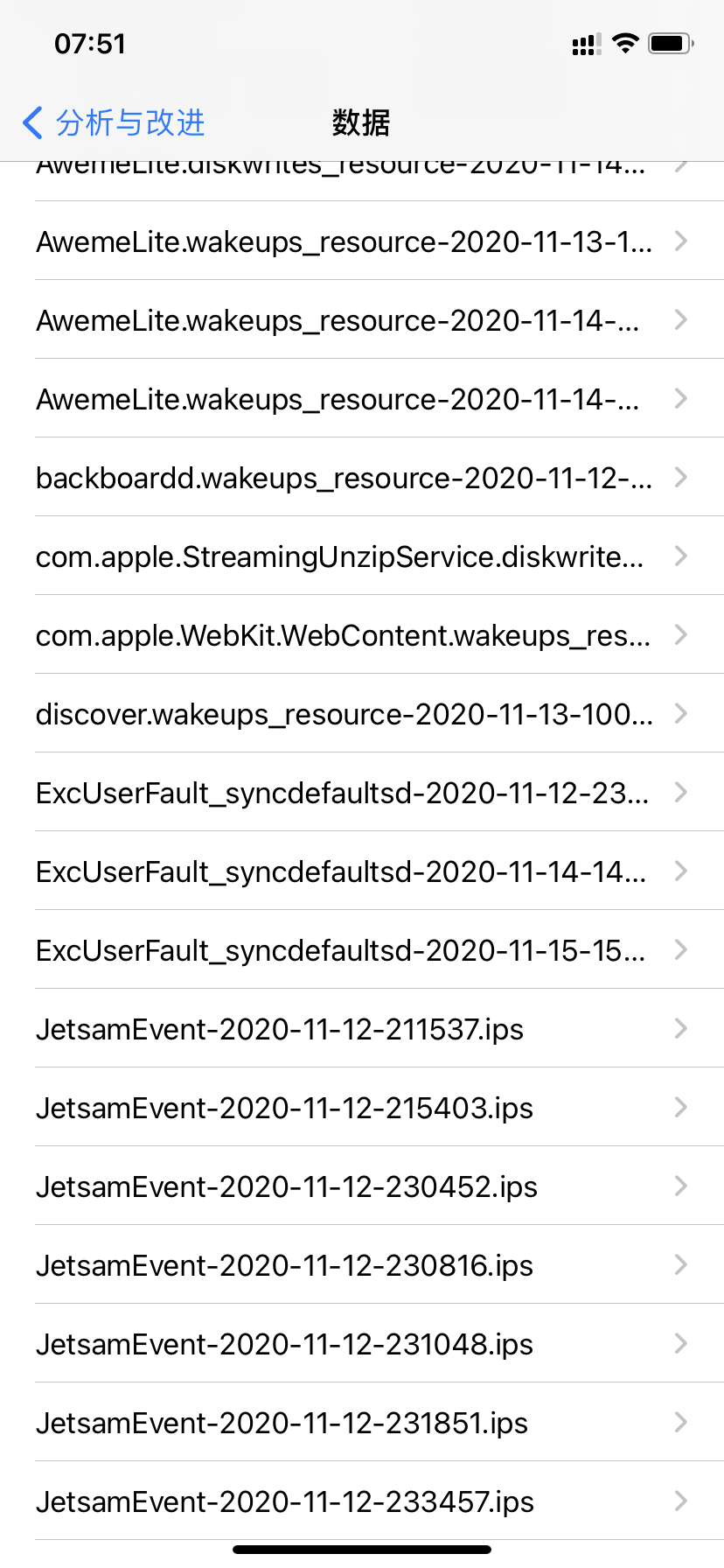Expand JetsamEvent 215403 using its chevron

coord(681,1108)
